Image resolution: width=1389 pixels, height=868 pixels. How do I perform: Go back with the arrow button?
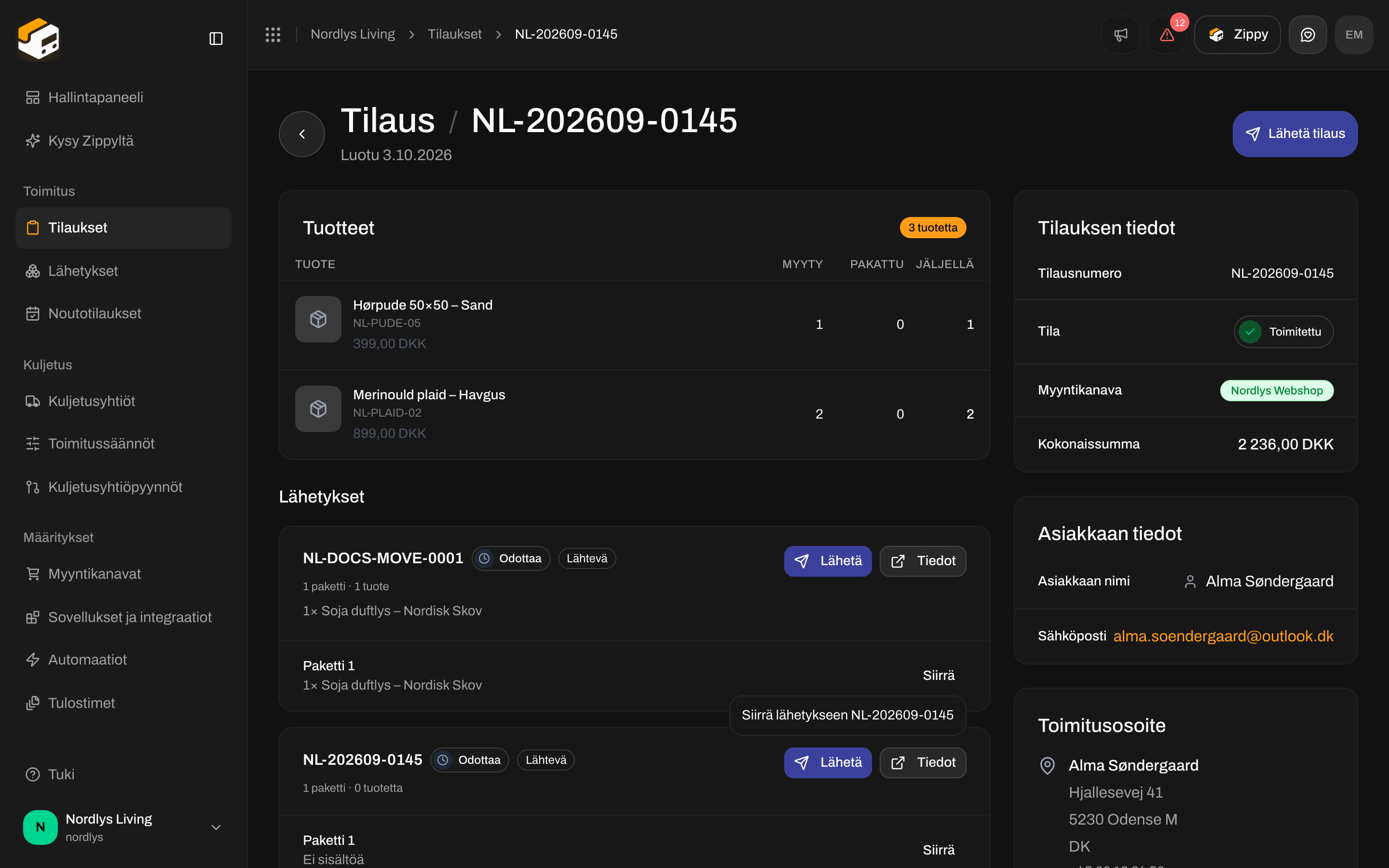click(302, 134)
